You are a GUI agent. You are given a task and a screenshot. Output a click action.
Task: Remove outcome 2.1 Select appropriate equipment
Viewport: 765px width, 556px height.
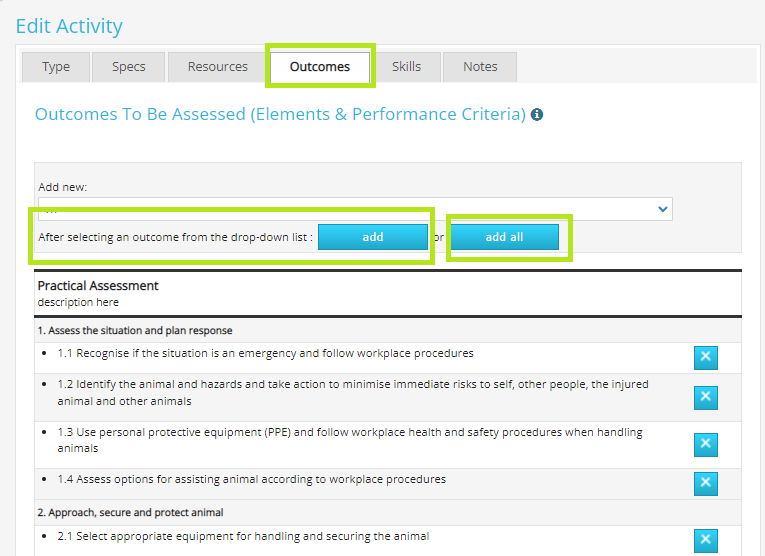pos(705,541)
